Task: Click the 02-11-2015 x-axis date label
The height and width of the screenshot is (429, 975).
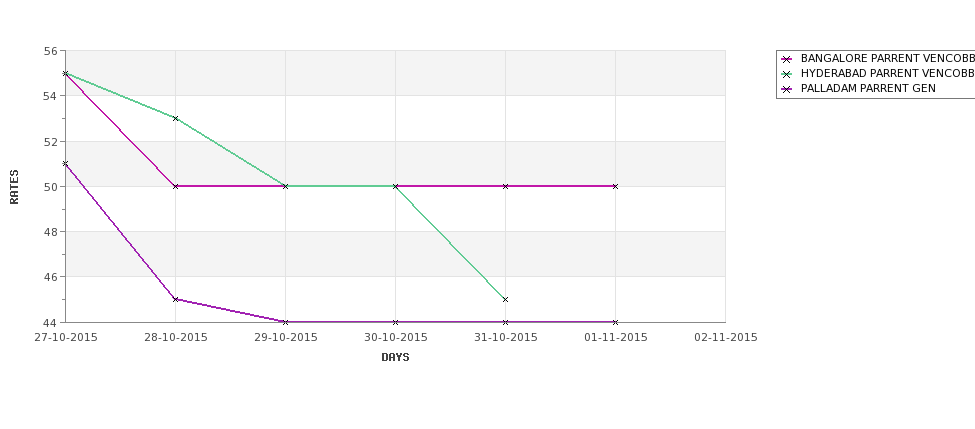Action: click(x=726, y=337)
